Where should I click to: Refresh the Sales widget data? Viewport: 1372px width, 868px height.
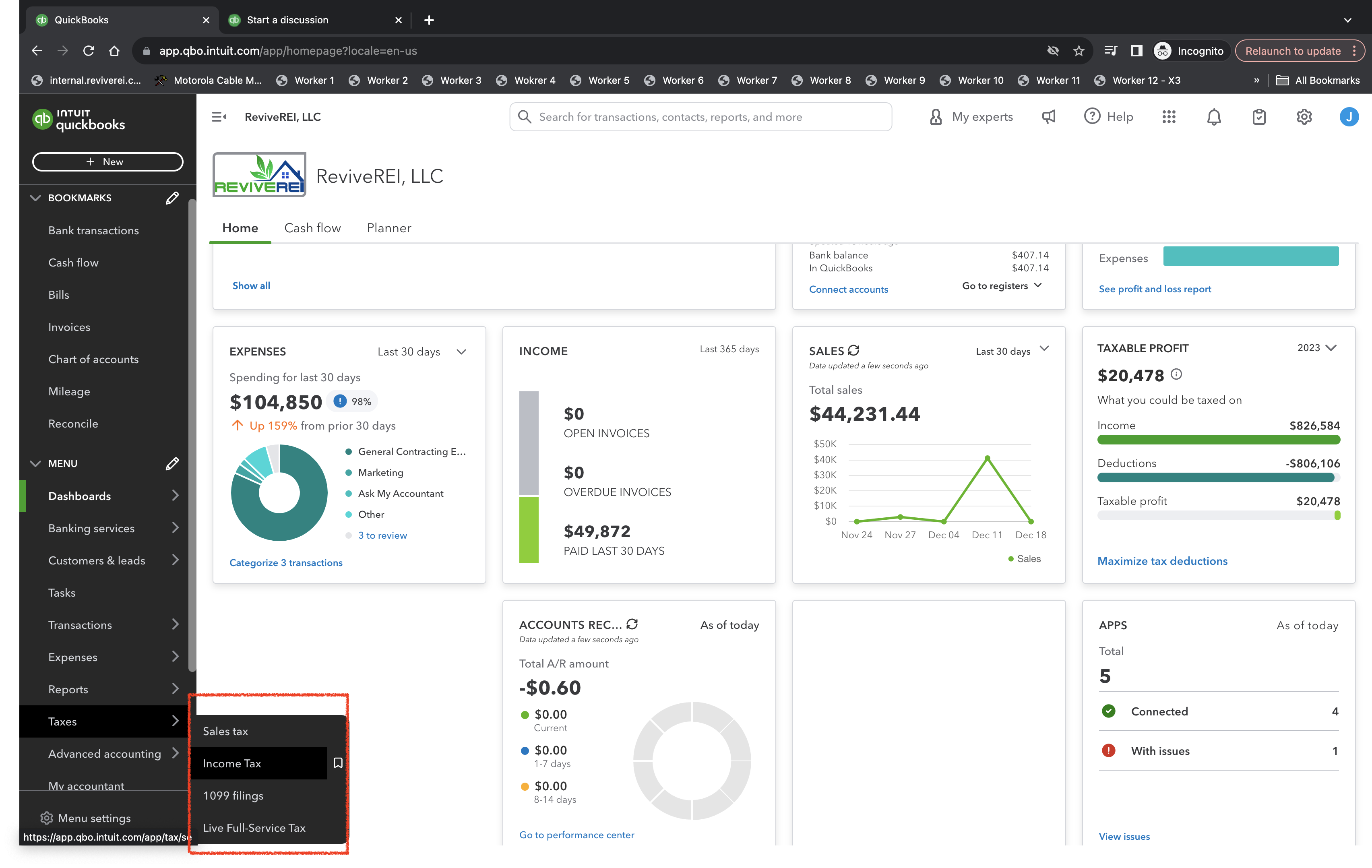853,351
